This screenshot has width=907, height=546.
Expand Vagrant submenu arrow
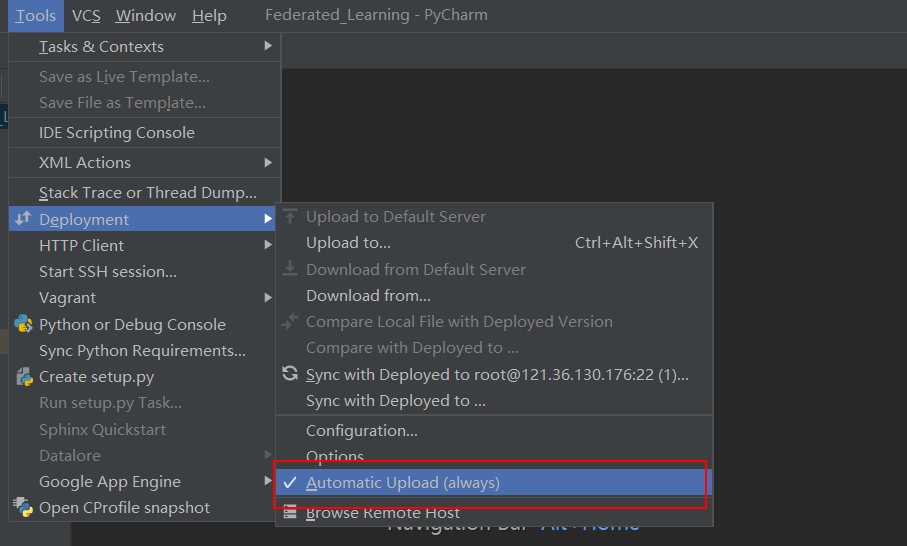point(268,297)
